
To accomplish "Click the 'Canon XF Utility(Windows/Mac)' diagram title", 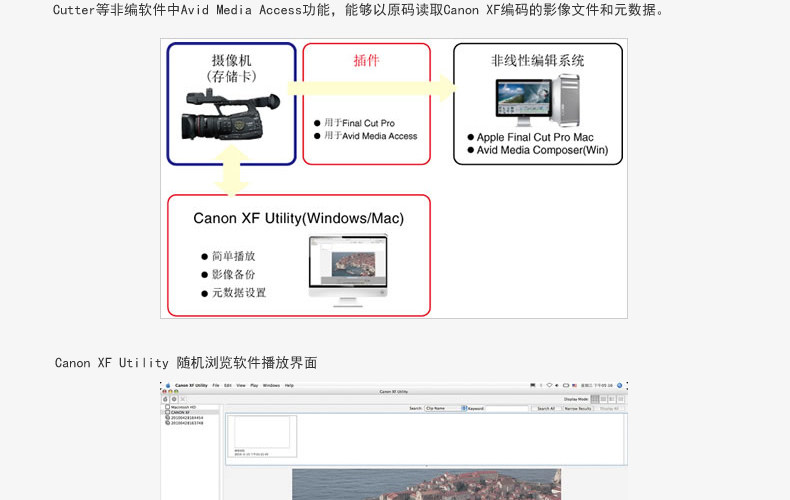I will click(299, 218).
